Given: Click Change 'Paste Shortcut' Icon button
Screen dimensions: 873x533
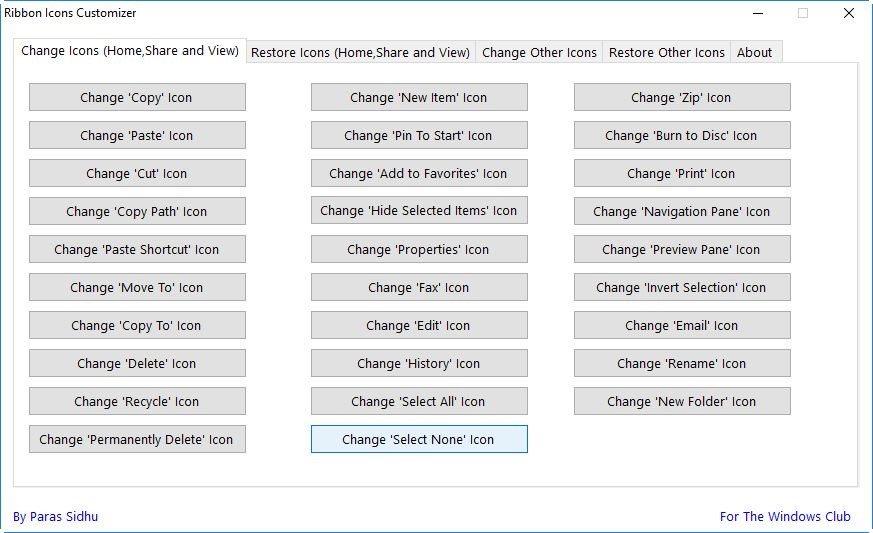Looking at the screenshot, I should tap(137, 249).
